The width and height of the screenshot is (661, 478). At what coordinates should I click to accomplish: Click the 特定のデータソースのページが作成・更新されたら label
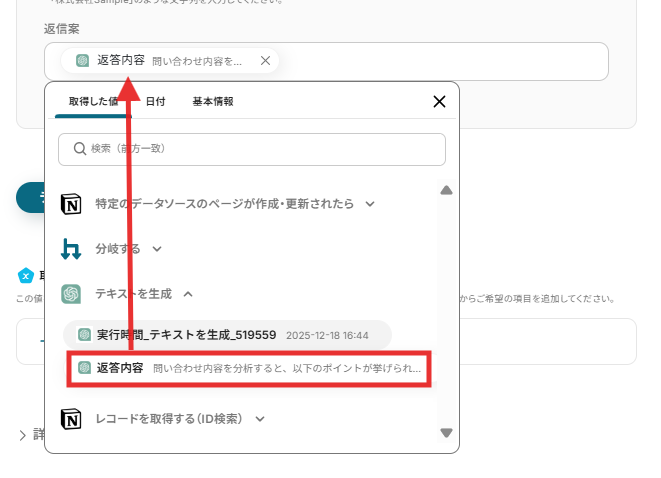pyautogui.click(x=224, y=204)
